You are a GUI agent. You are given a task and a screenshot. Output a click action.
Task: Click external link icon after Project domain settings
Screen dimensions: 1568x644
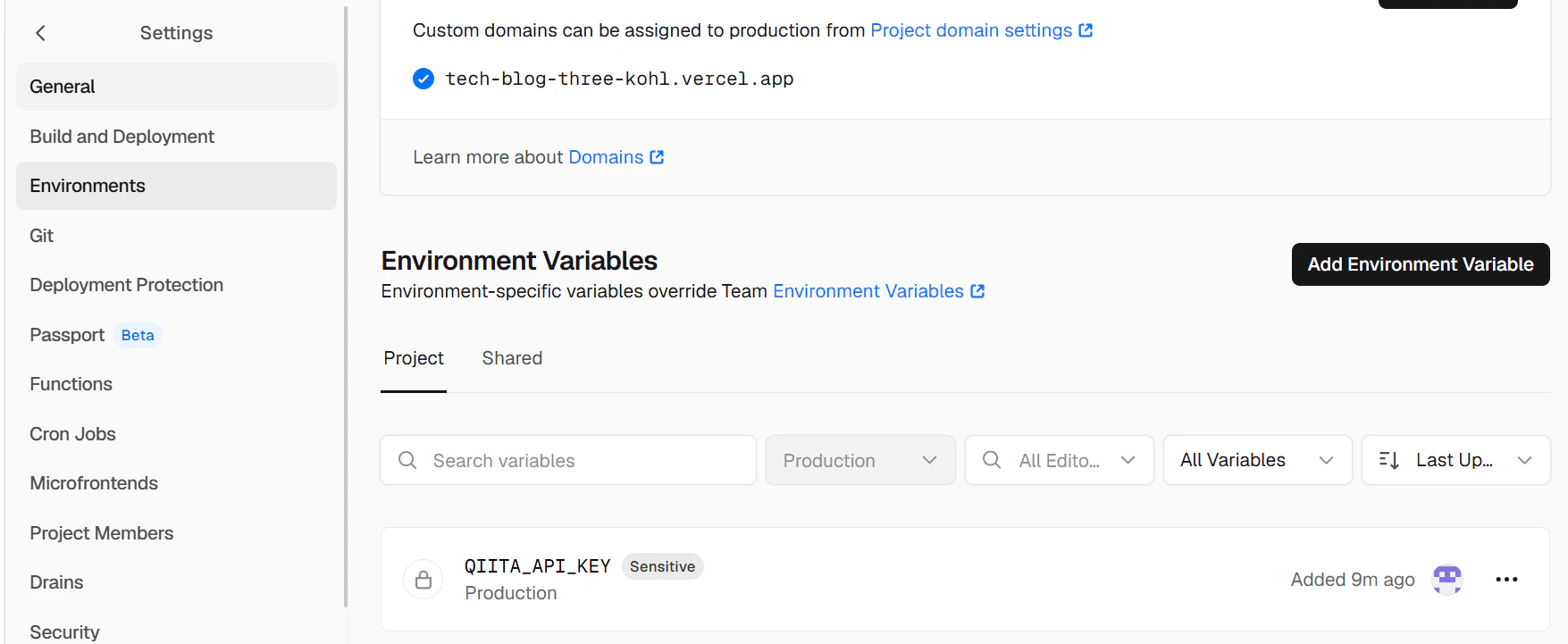(x=1086, y=30)
